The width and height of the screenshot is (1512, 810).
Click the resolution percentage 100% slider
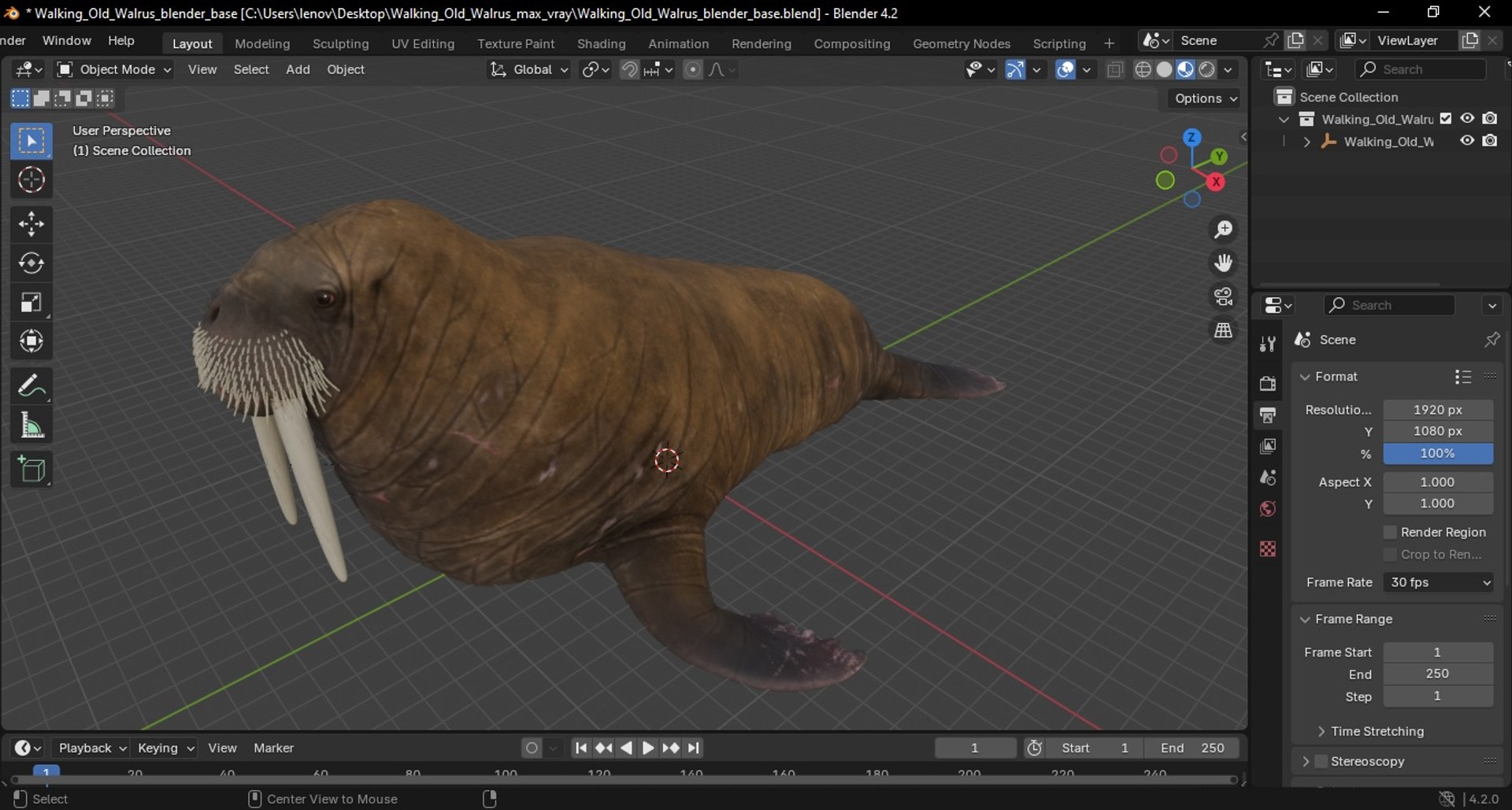[1438, 453]
